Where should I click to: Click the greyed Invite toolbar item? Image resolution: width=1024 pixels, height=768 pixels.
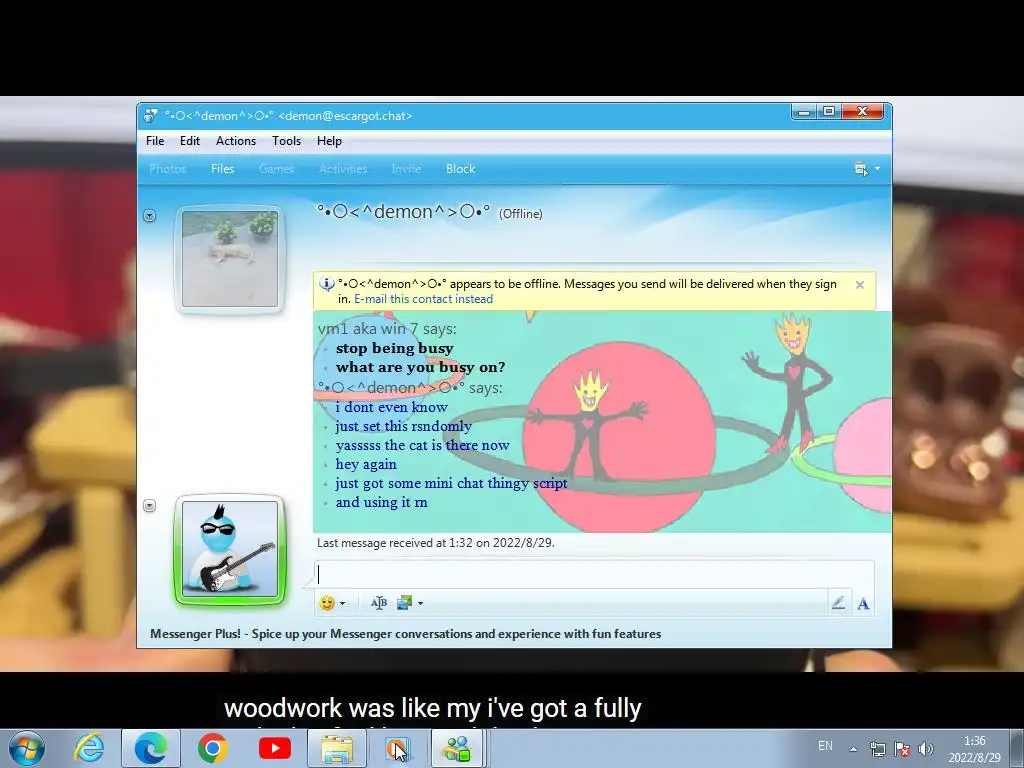tap(406, 169)
